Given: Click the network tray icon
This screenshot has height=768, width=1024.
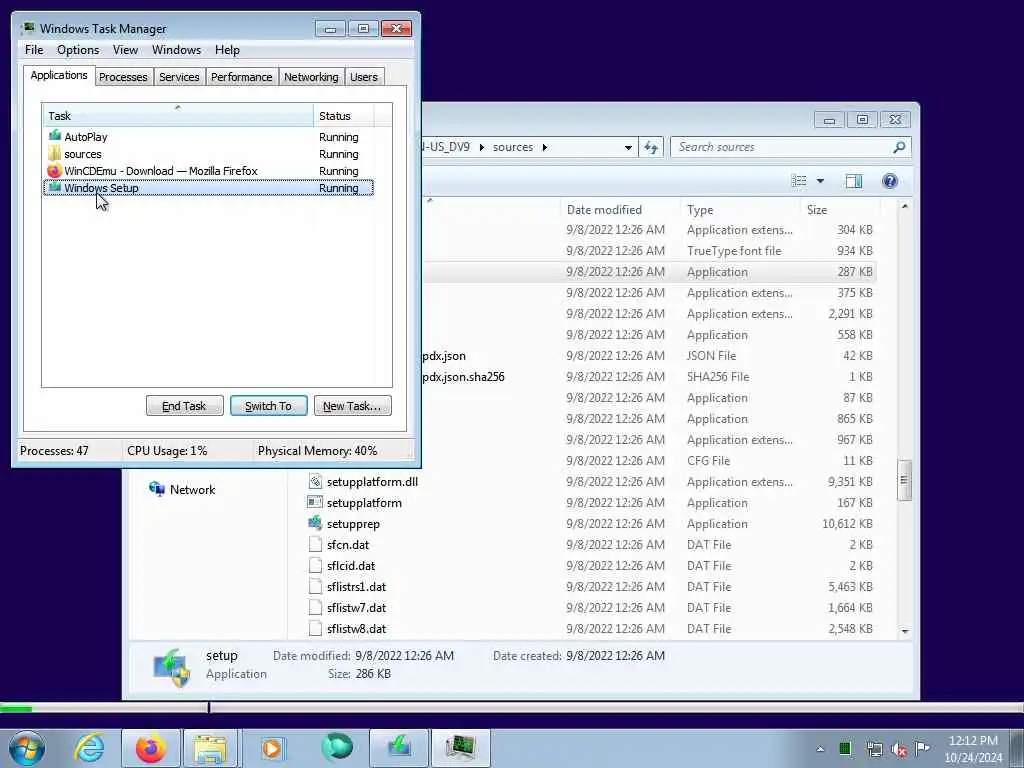Looking at the screenshot, I should click(x=874, y=749).
